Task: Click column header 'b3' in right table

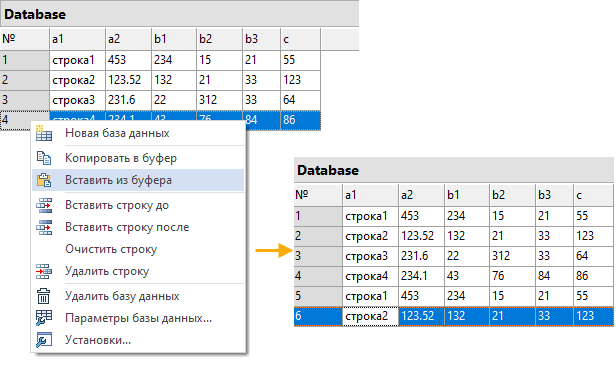Action: pyautogui.click(x=555, y=195)
